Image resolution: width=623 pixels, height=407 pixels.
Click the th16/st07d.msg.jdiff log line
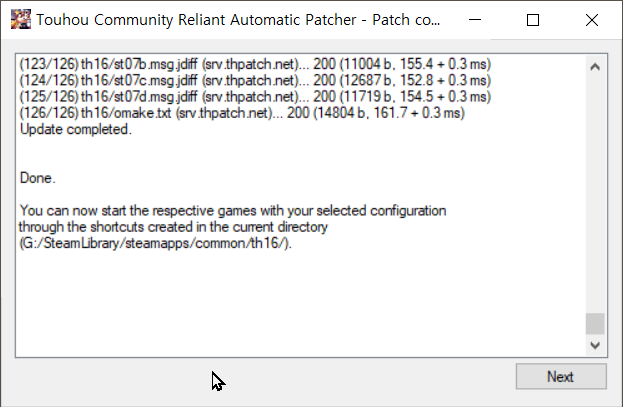coord(255,97)
